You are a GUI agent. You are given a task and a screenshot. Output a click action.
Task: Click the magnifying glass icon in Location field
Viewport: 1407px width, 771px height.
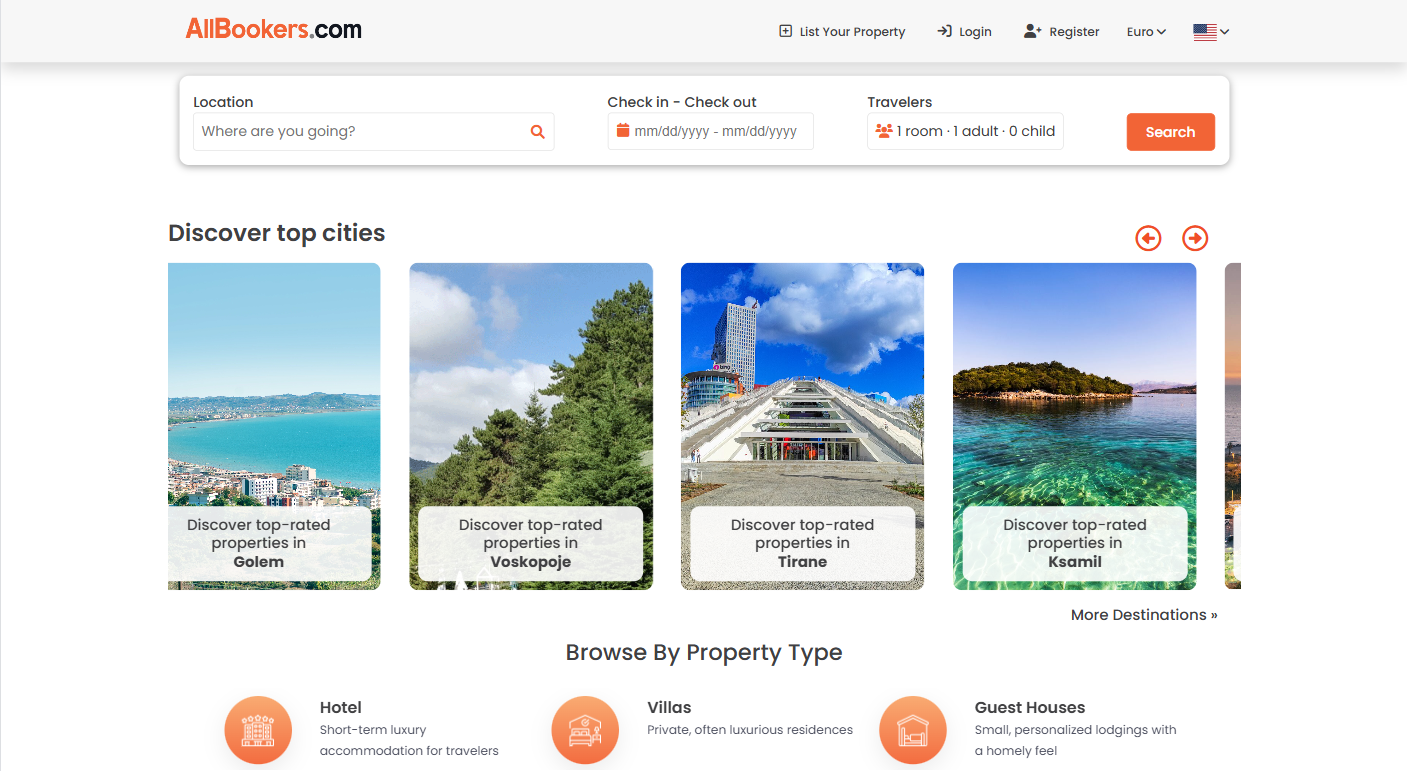pos(537,132)
